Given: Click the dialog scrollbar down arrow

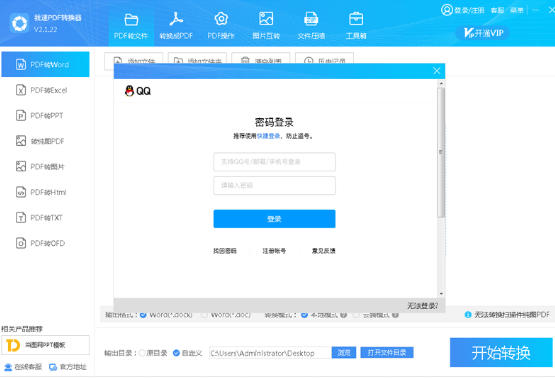Looking at the screenshot, I should (441, 294).
